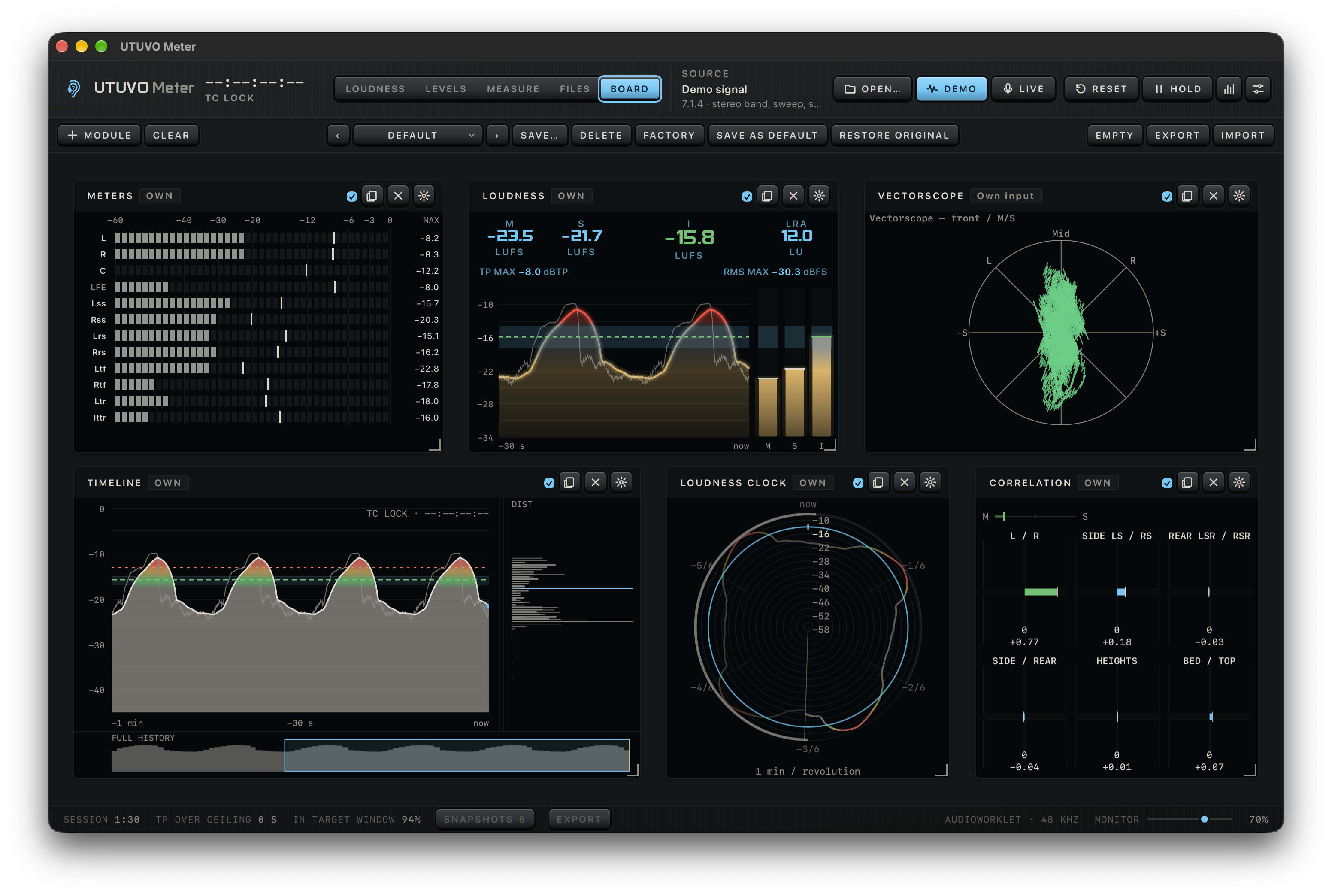Click the SAVE AS DEFAULT button
Screen dimensions: 1332x896
coord(767,136)
